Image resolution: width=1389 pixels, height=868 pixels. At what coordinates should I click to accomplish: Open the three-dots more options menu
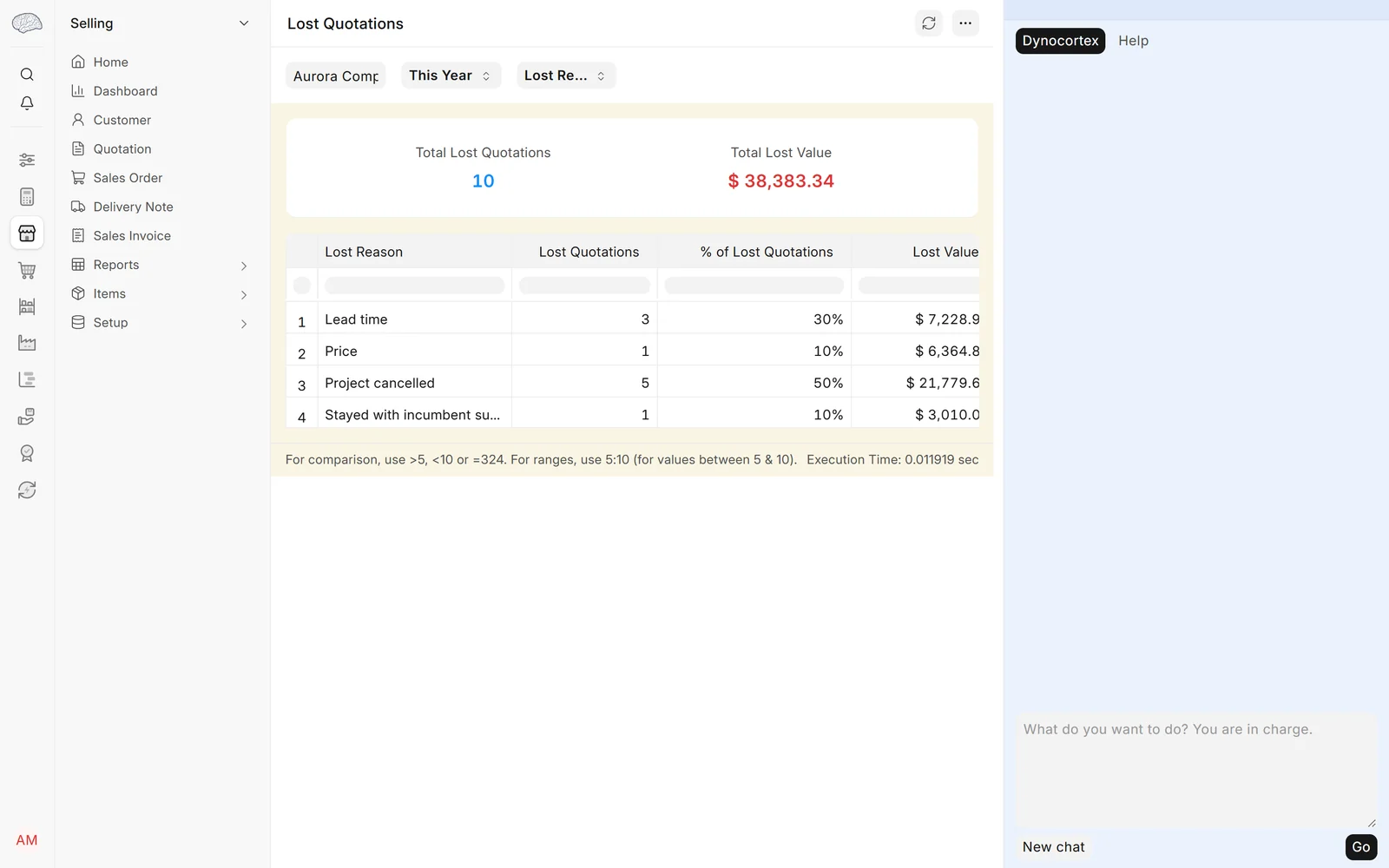(x=965, y=23)
